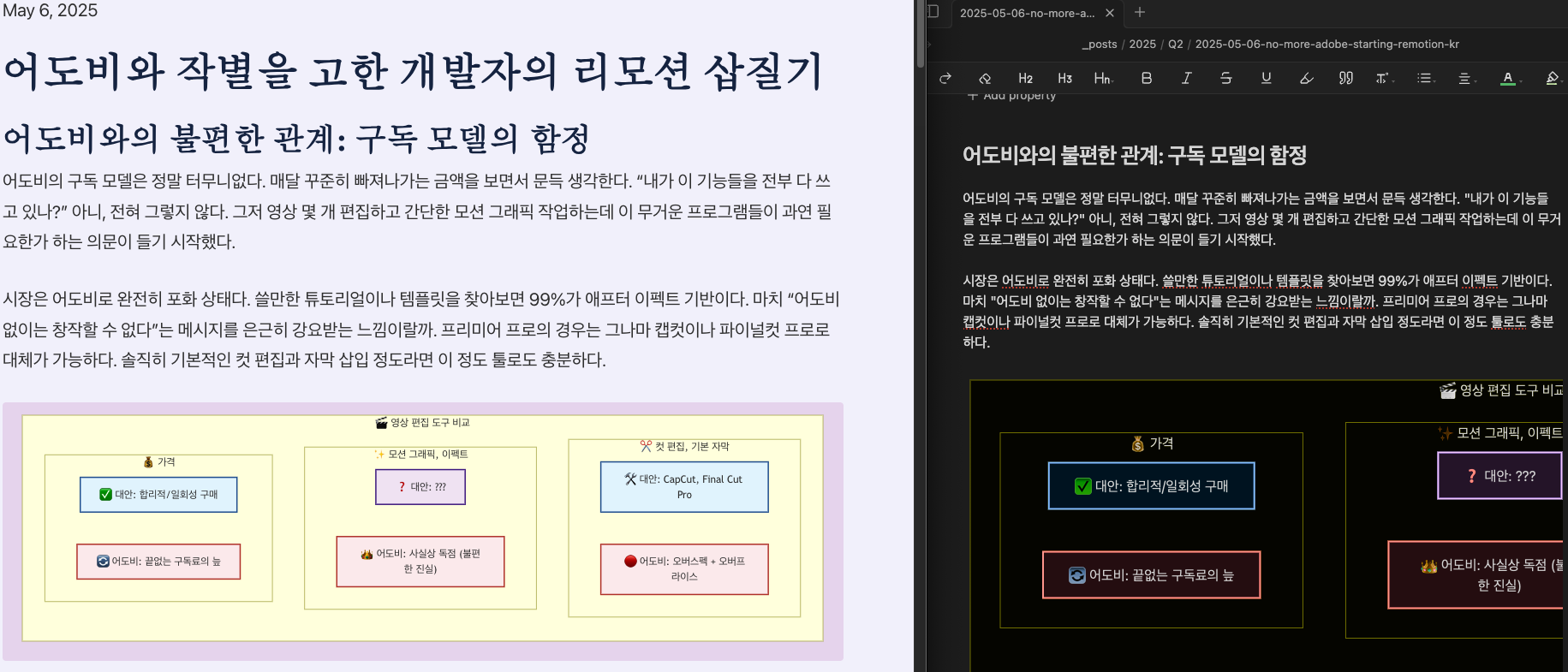Click the strikethrough icon
1568x672 pixels.
1225,78
